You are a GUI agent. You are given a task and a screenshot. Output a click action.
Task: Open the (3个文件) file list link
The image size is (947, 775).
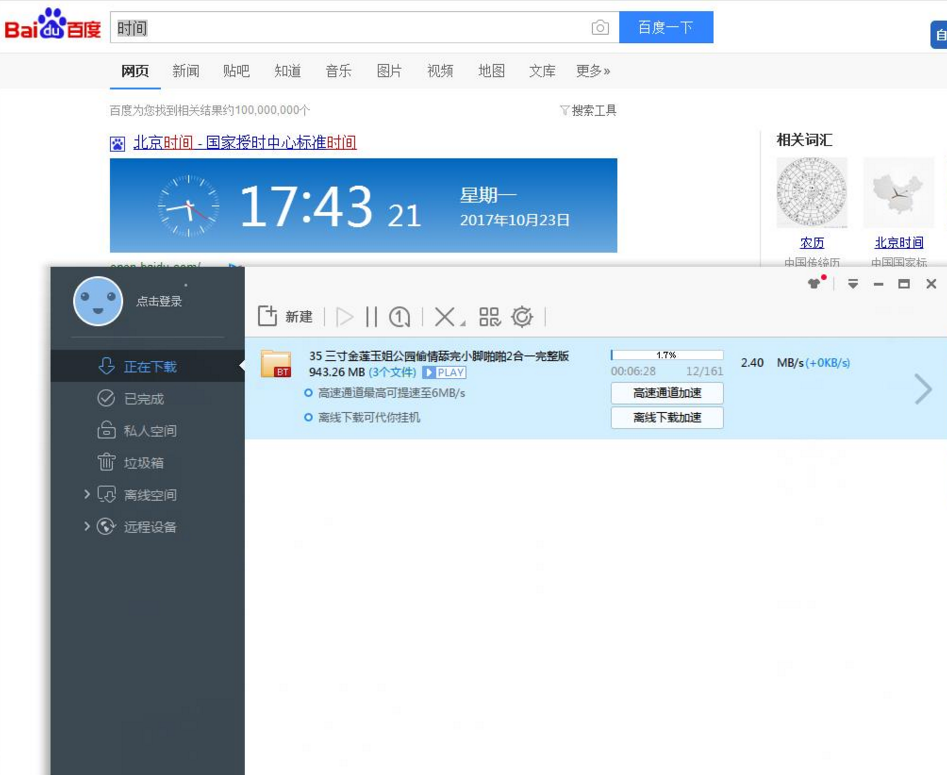coord(393,372)
